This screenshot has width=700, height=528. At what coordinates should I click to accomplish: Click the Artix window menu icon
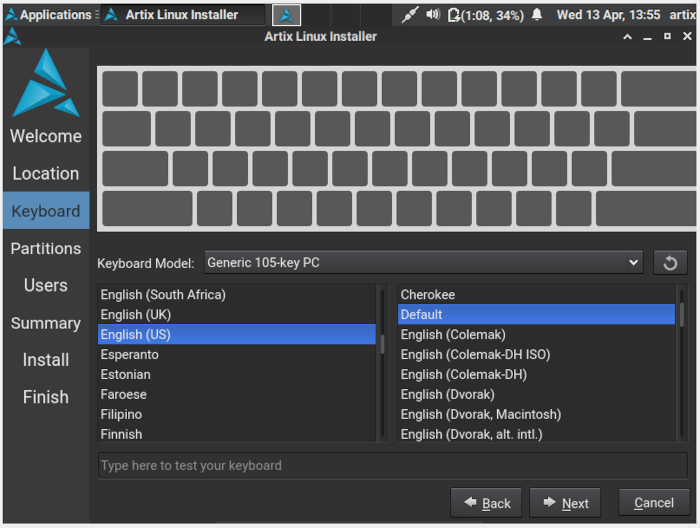(12, 37)
